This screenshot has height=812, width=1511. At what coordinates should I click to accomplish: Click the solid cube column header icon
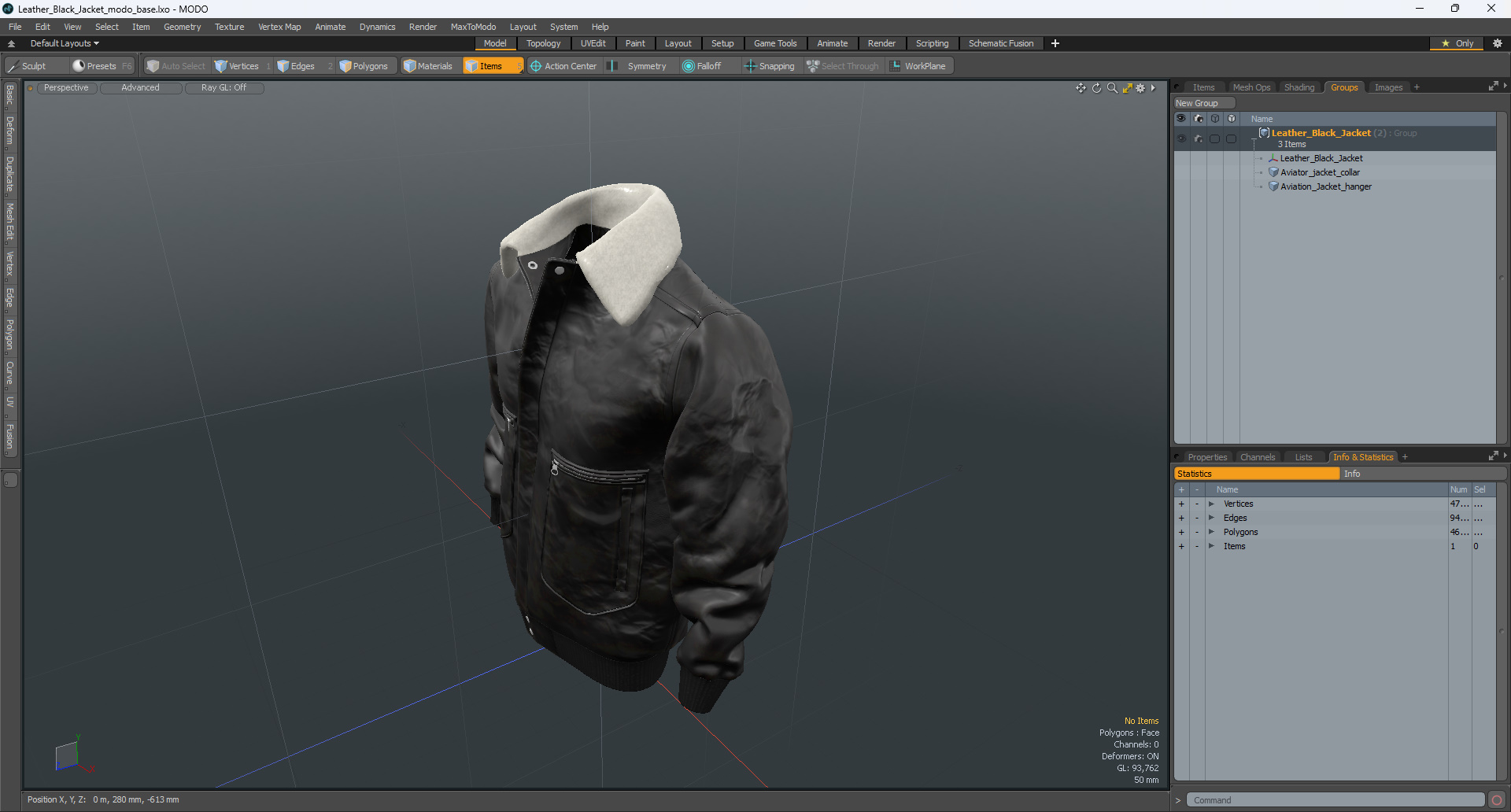1232,119
